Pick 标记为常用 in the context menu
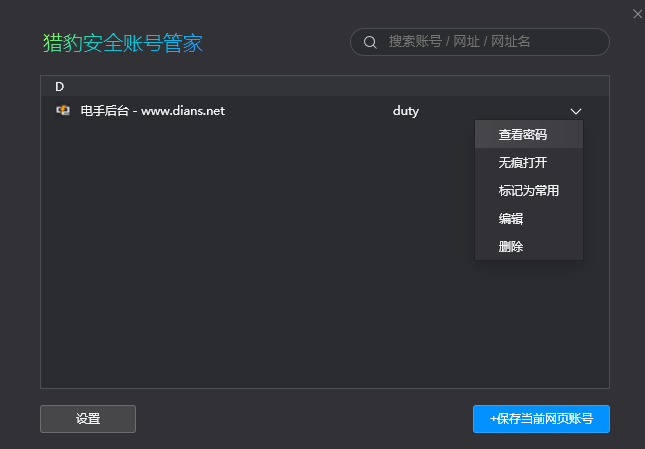This screenshot has height=449, width=645. 529,190
